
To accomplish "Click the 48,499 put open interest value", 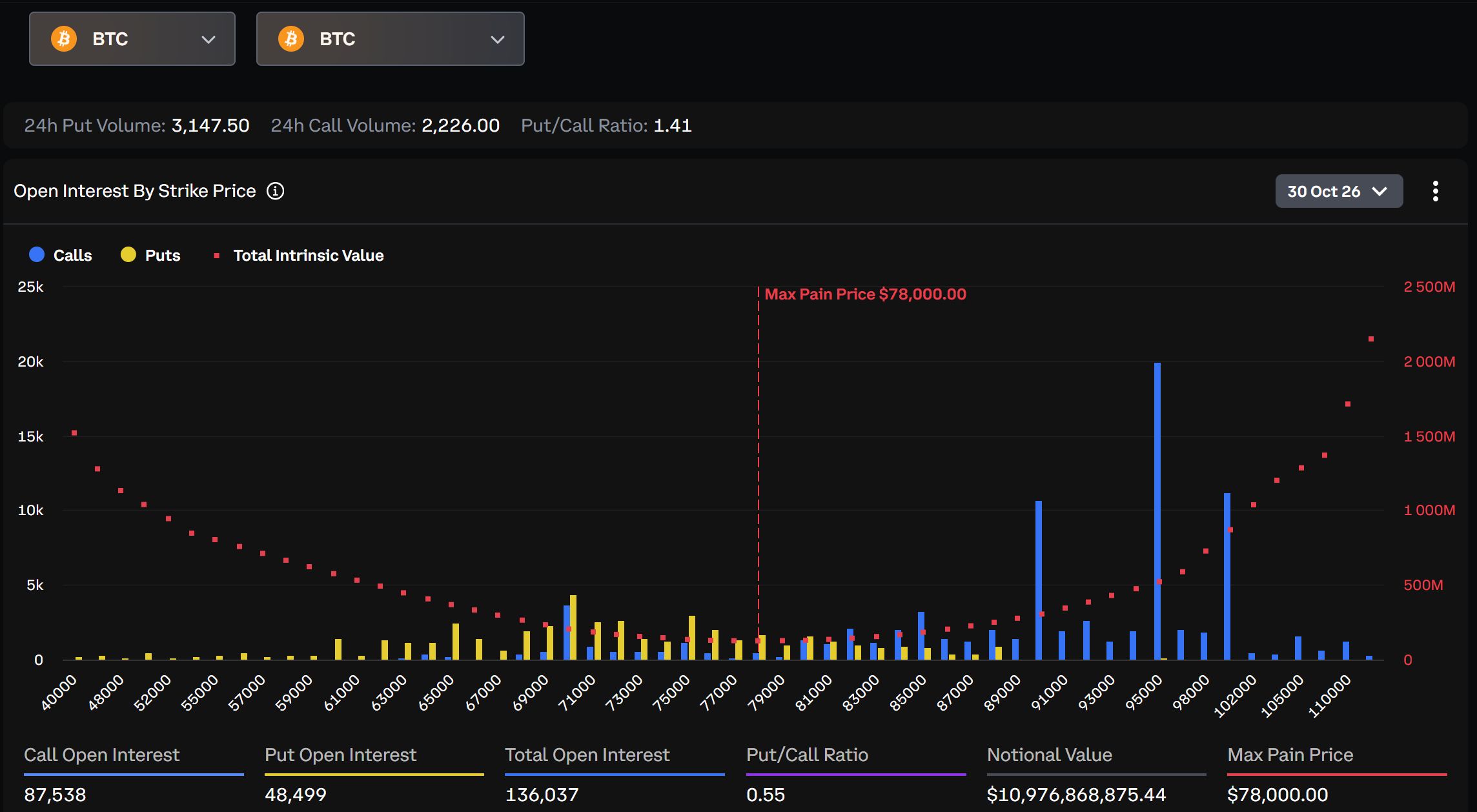I will pos(296,795).
